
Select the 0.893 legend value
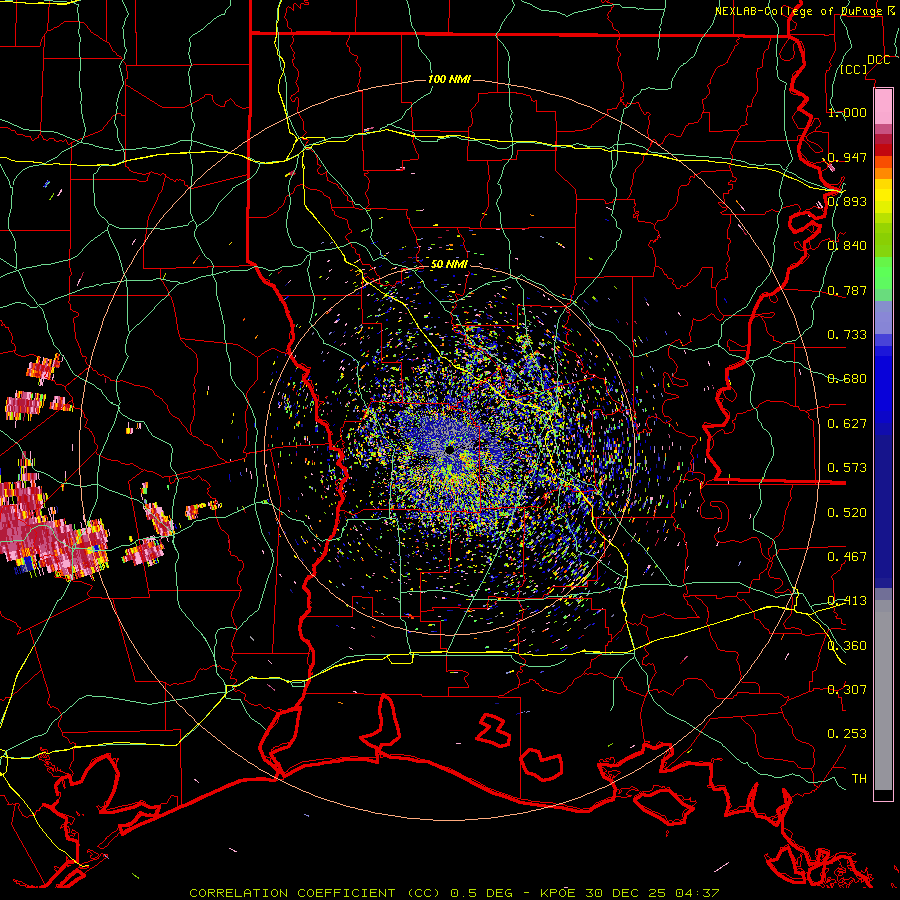point(847,201)
